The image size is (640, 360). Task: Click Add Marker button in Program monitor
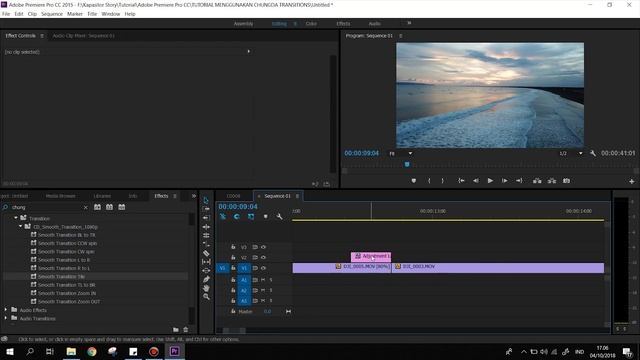(x=413, y=181)
